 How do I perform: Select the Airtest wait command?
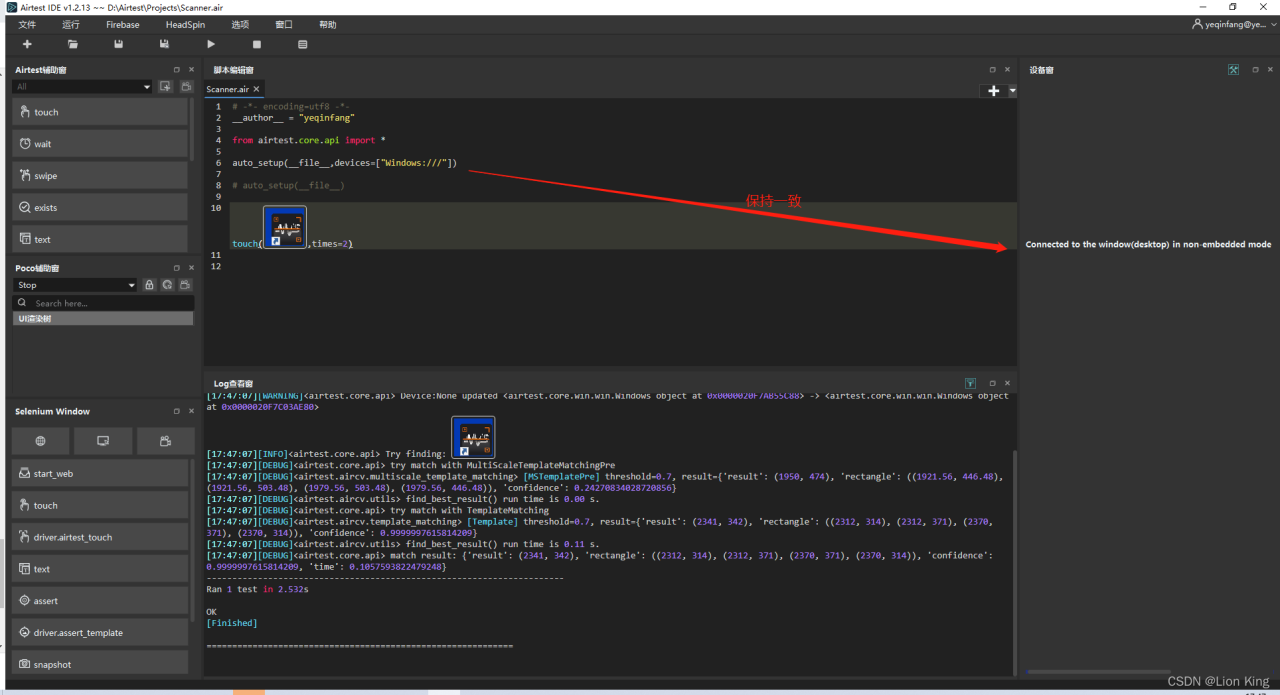(x=100, y=144)
